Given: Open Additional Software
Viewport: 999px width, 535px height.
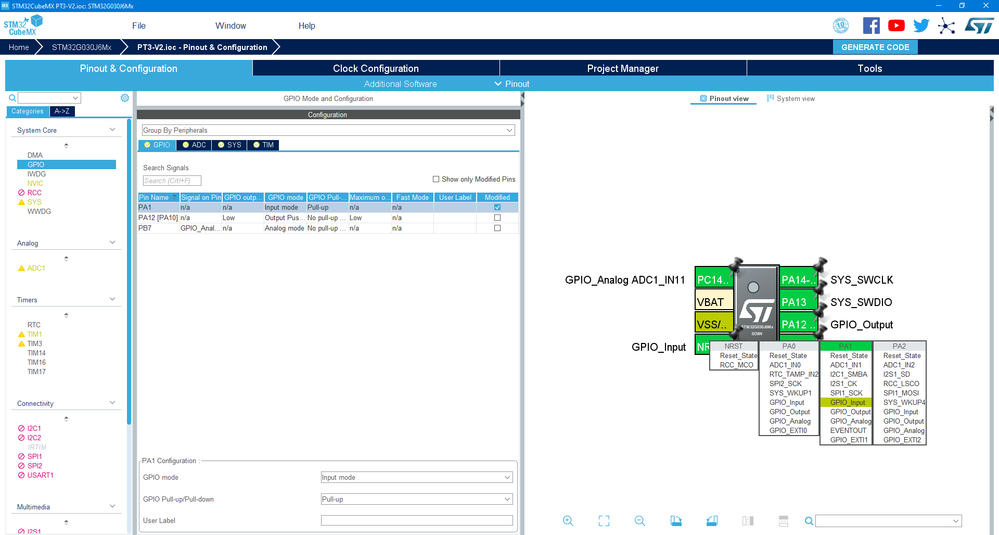Looking at the screenshot, I should (400, 83).
